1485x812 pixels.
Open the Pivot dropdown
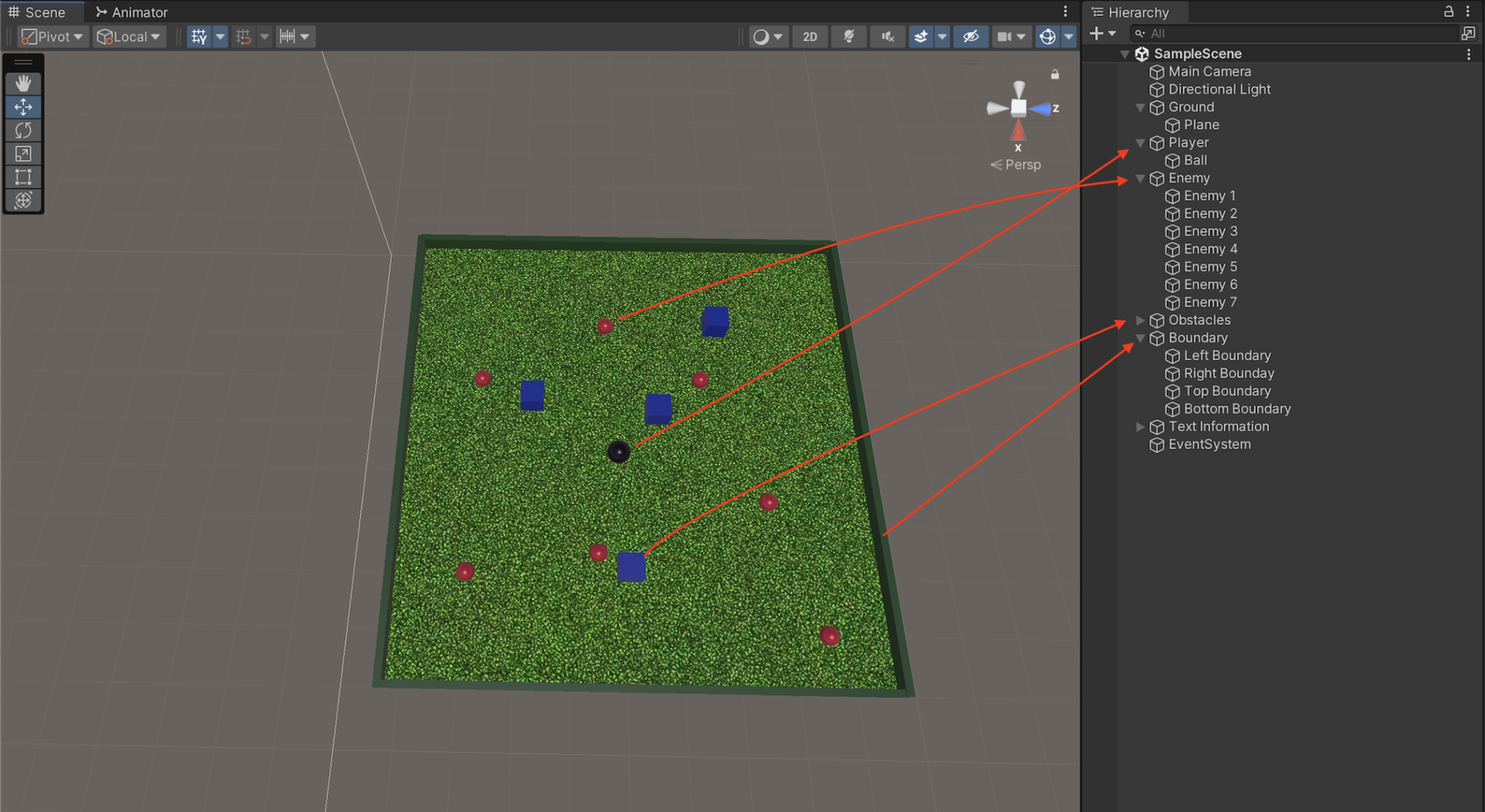51,36
